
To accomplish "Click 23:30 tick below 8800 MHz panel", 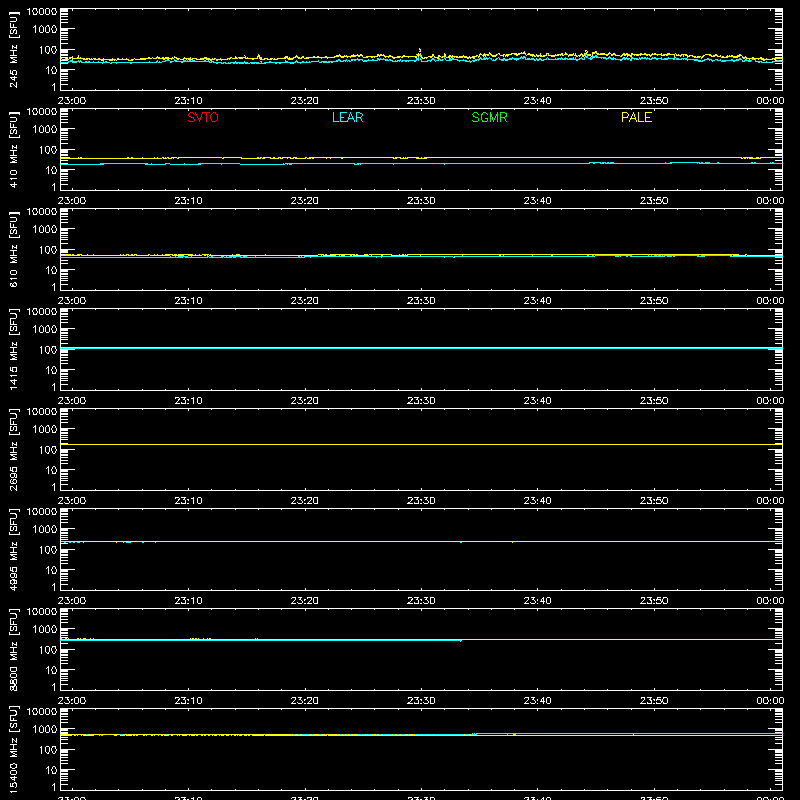I will pos(421,701).
